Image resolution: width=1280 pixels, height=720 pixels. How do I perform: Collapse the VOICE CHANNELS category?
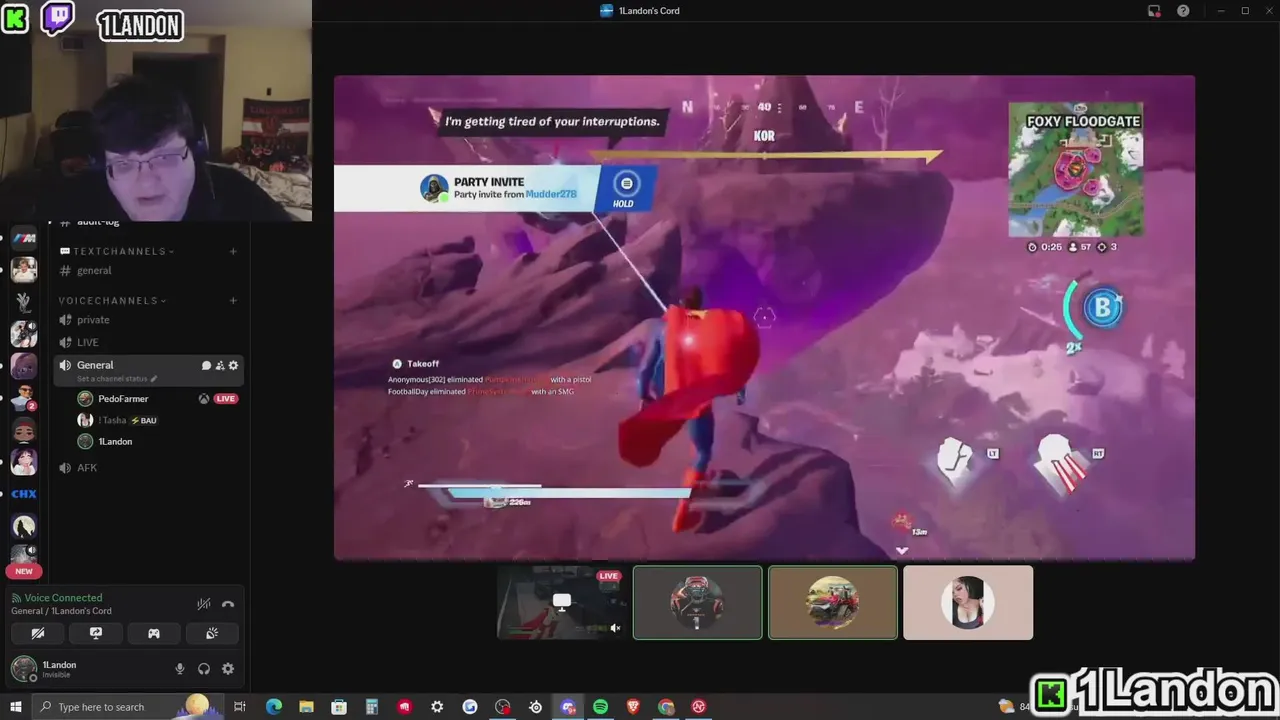pyautogui.click(x=112, y=300)
